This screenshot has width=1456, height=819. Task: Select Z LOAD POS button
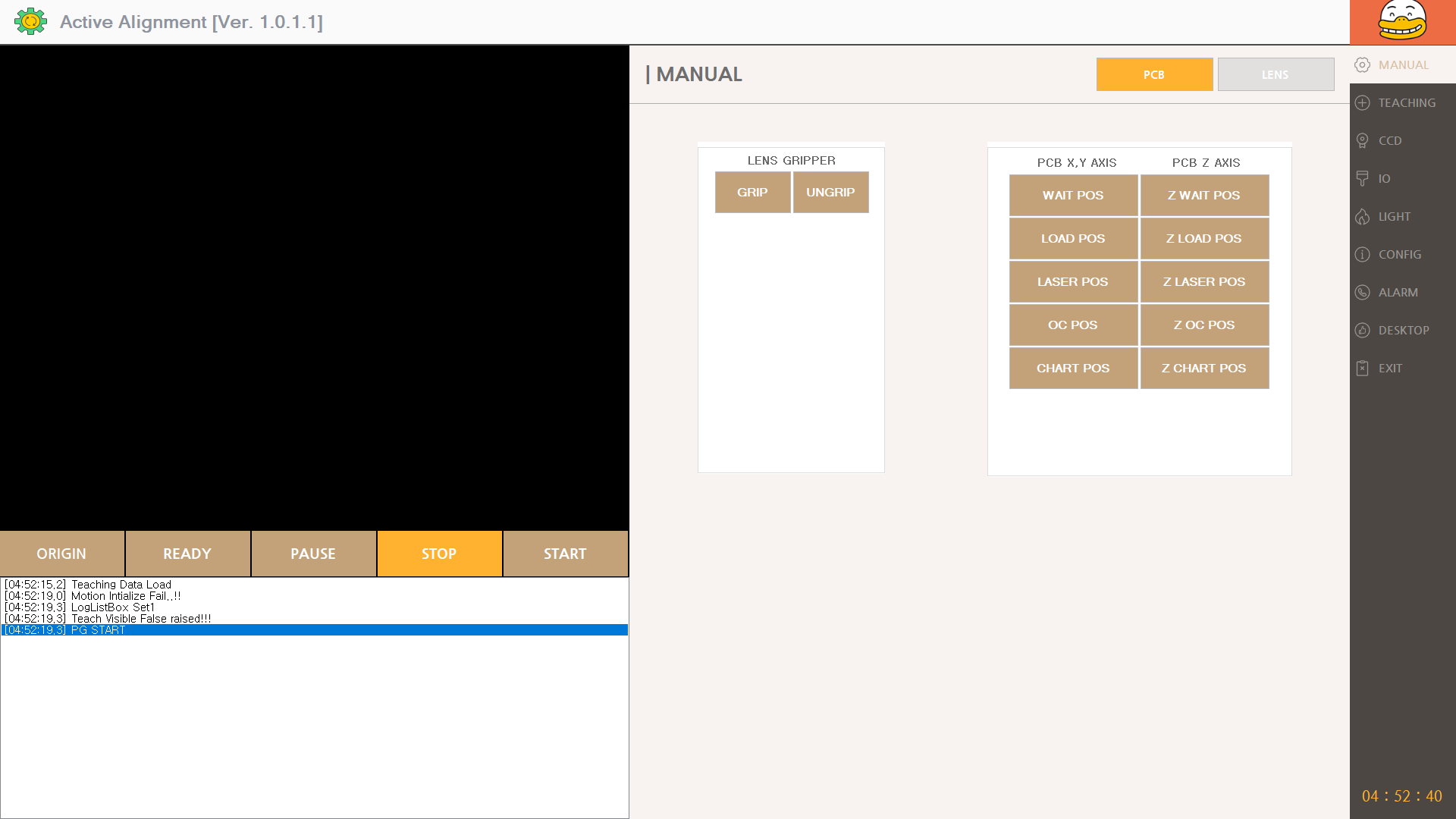coord(1204,239)
